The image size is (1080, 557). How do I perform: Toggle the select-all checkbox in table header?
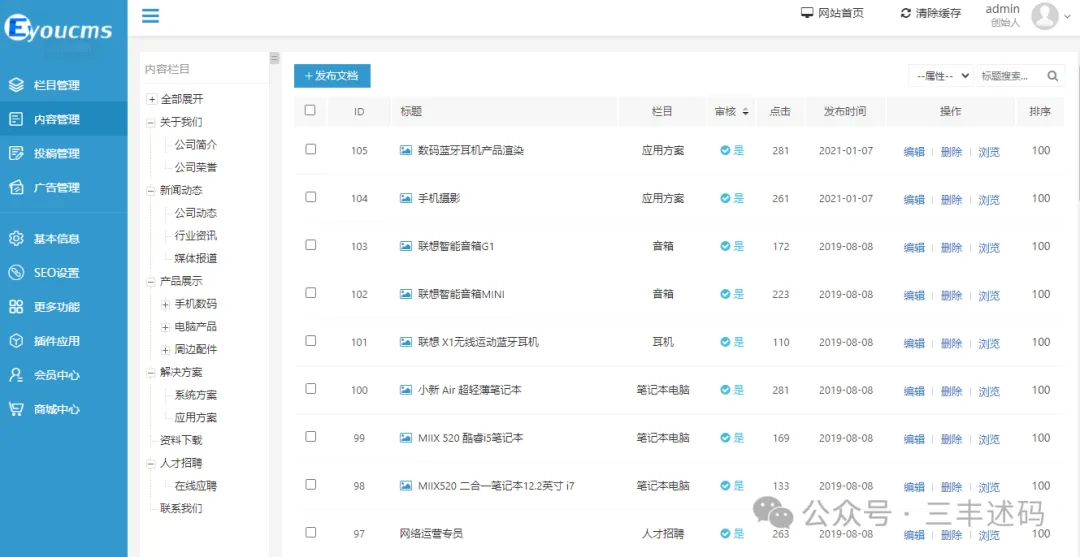310,110
